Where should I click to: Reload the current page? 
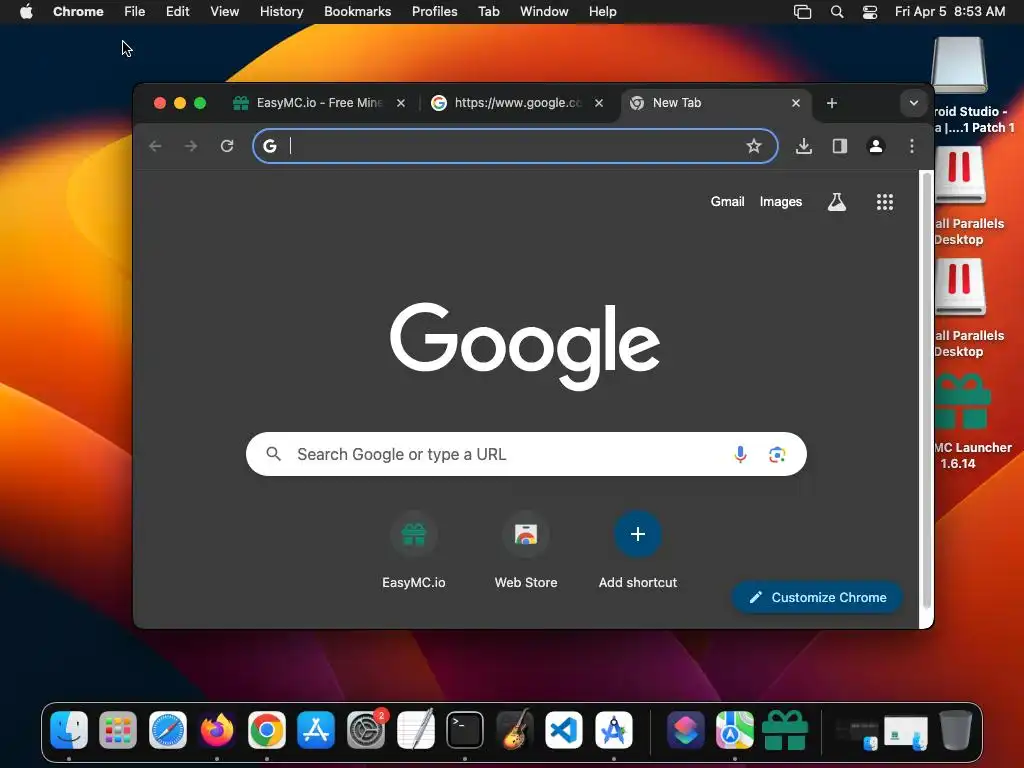227,146
